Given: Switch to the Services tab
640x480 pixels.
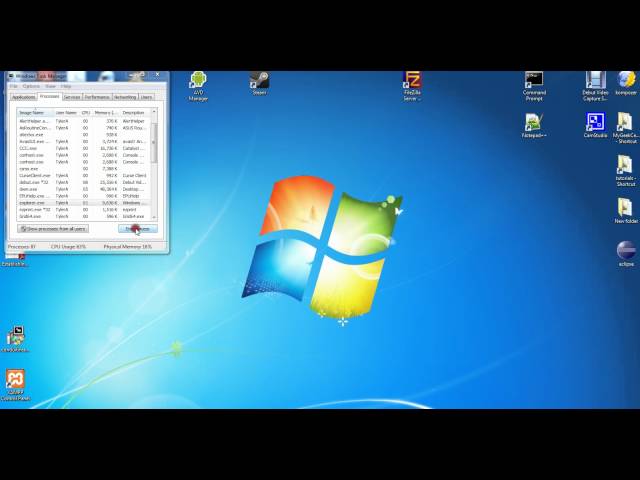Looking at the screenshot, I should (72, 97).
